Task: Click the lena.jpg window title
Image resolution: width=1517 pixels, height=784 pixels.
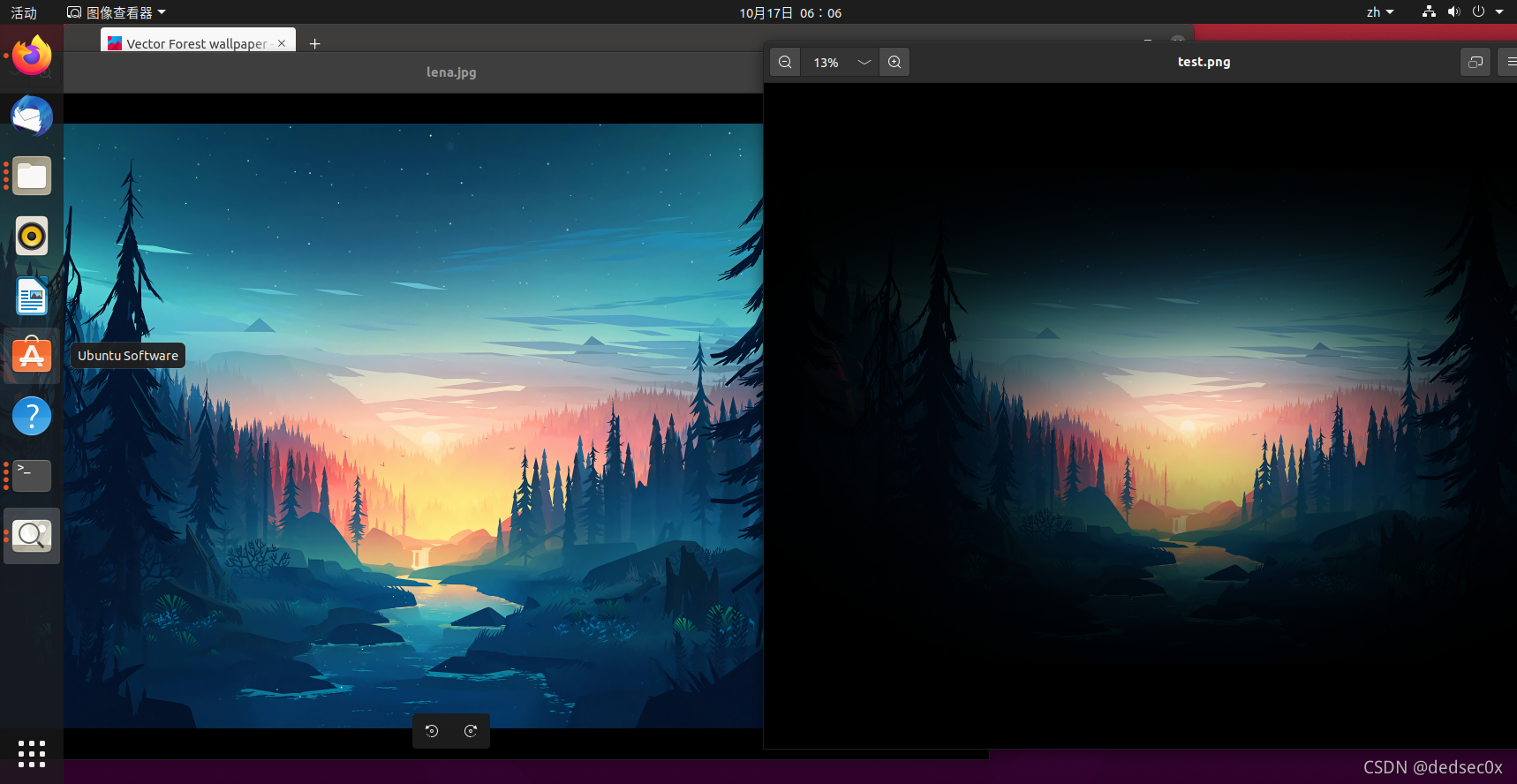Action: (x=451, y=72)
